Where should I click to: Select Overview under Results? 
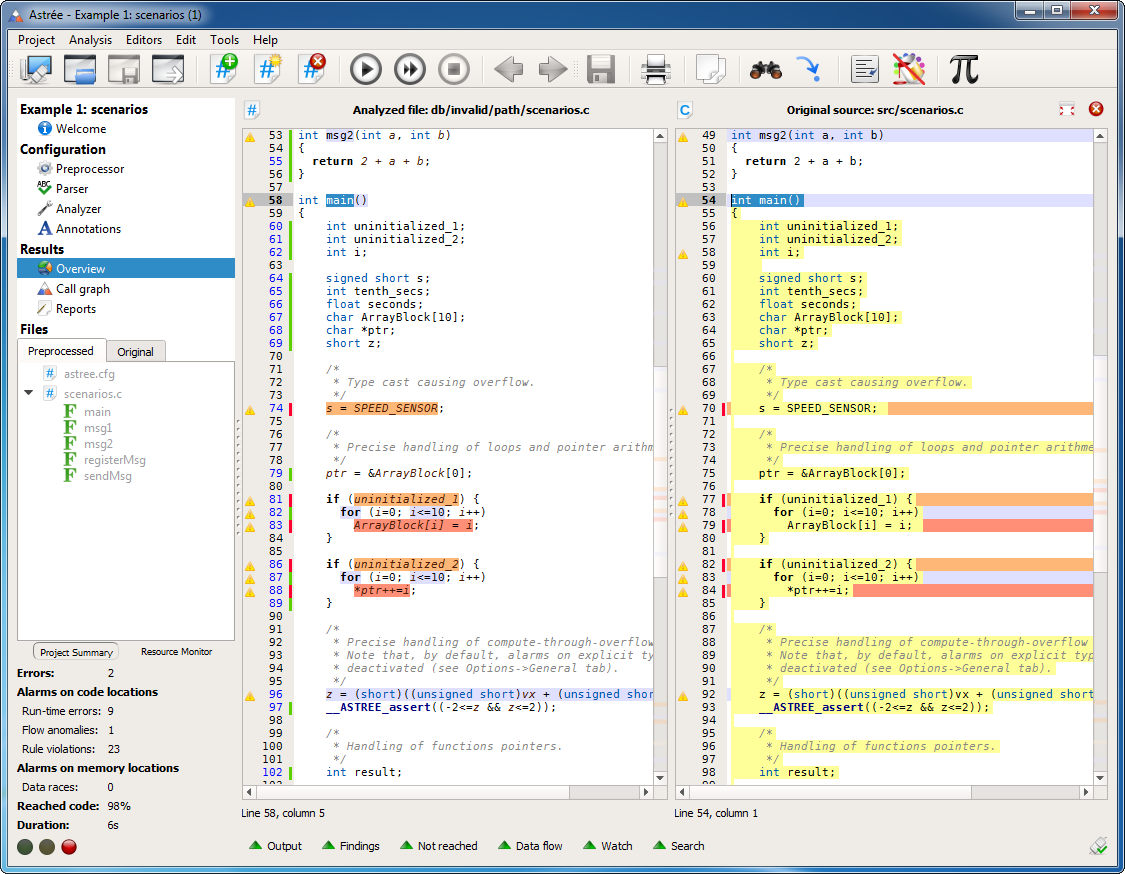(x=126, y=268)
